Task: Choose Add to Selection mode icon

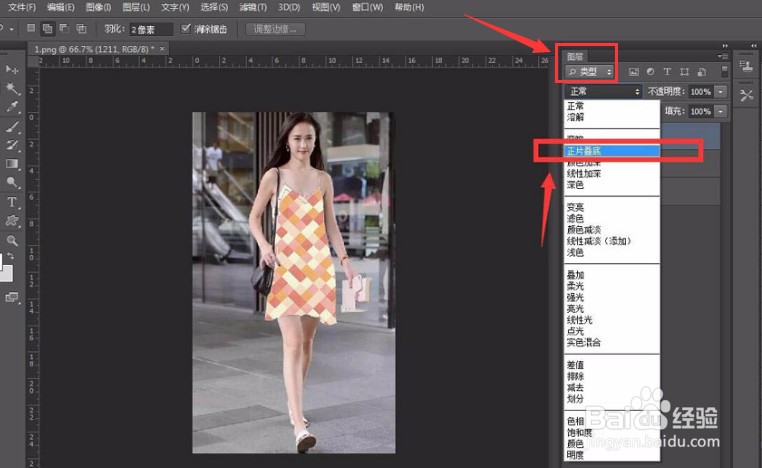Action: point(48,29)
